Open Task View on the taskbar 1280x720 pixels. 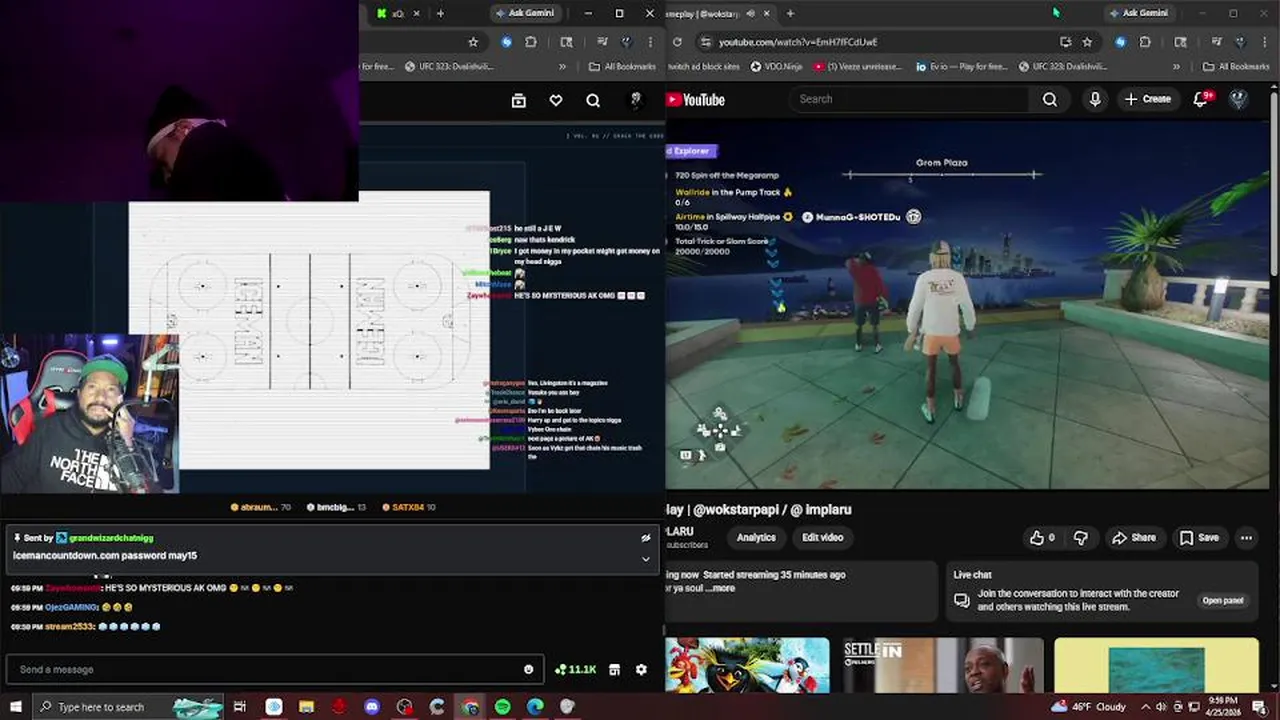point(240,707)
